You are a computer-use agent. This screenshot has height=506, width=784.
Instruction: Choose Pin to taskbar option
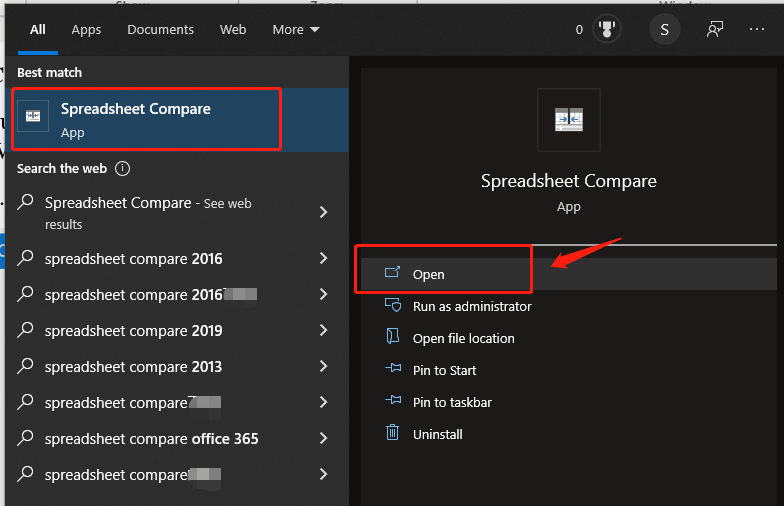pos(452,402)
